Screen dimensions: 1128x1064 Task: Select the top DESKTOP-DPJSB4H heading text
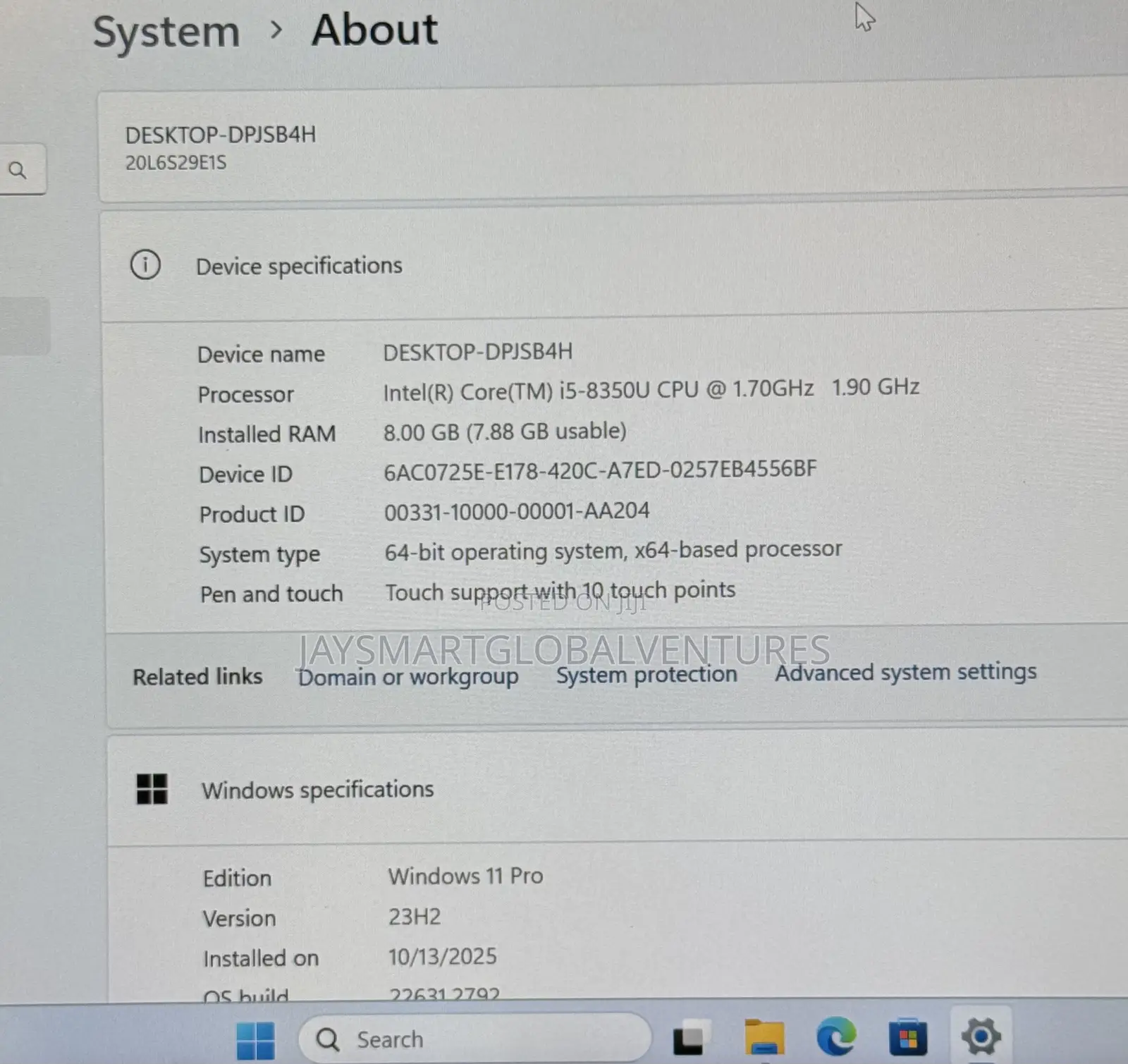coord(221,135)
